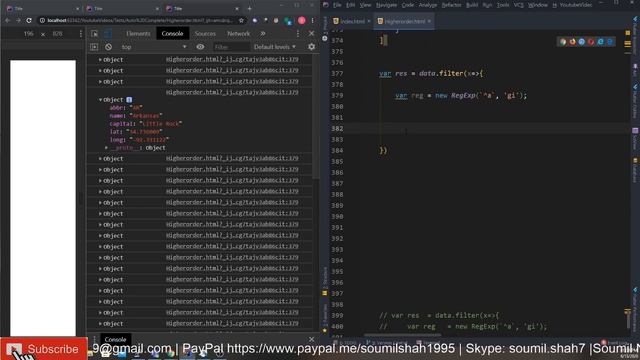Toggle the console sidebar
This screenshot has width=640, height=360.
pyautogui.click(x=94, y=47)
